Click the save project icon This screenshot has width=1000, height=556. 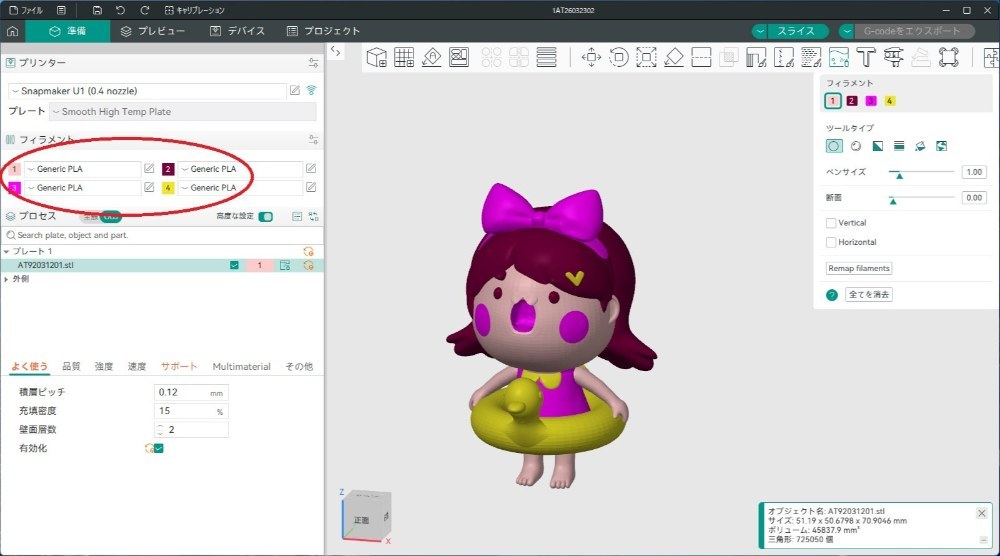[97, 10]
